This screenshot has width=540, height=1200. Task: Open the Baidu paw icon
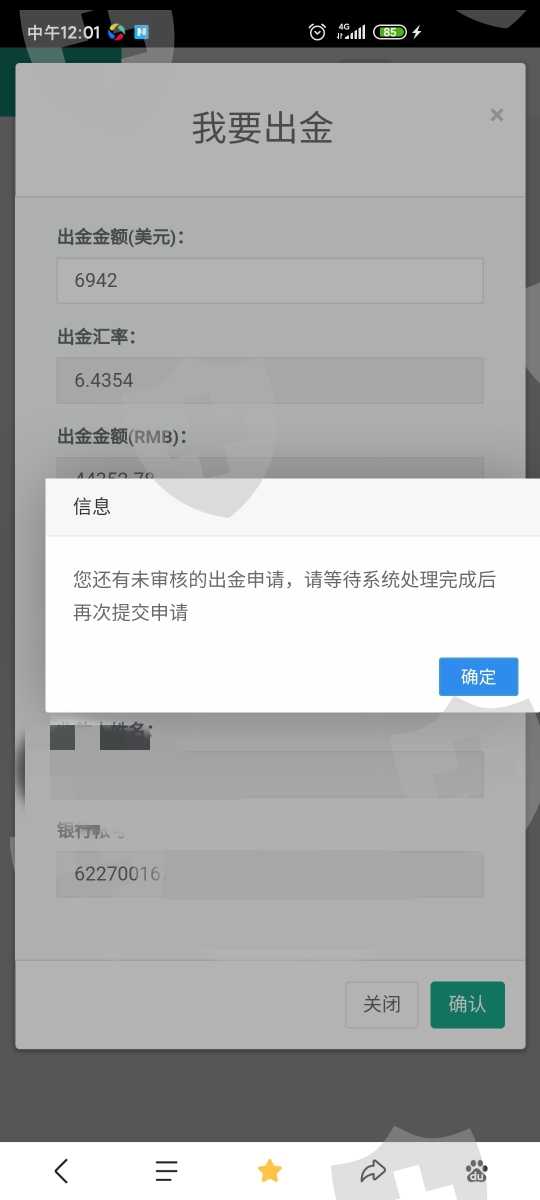point(477,1171)
